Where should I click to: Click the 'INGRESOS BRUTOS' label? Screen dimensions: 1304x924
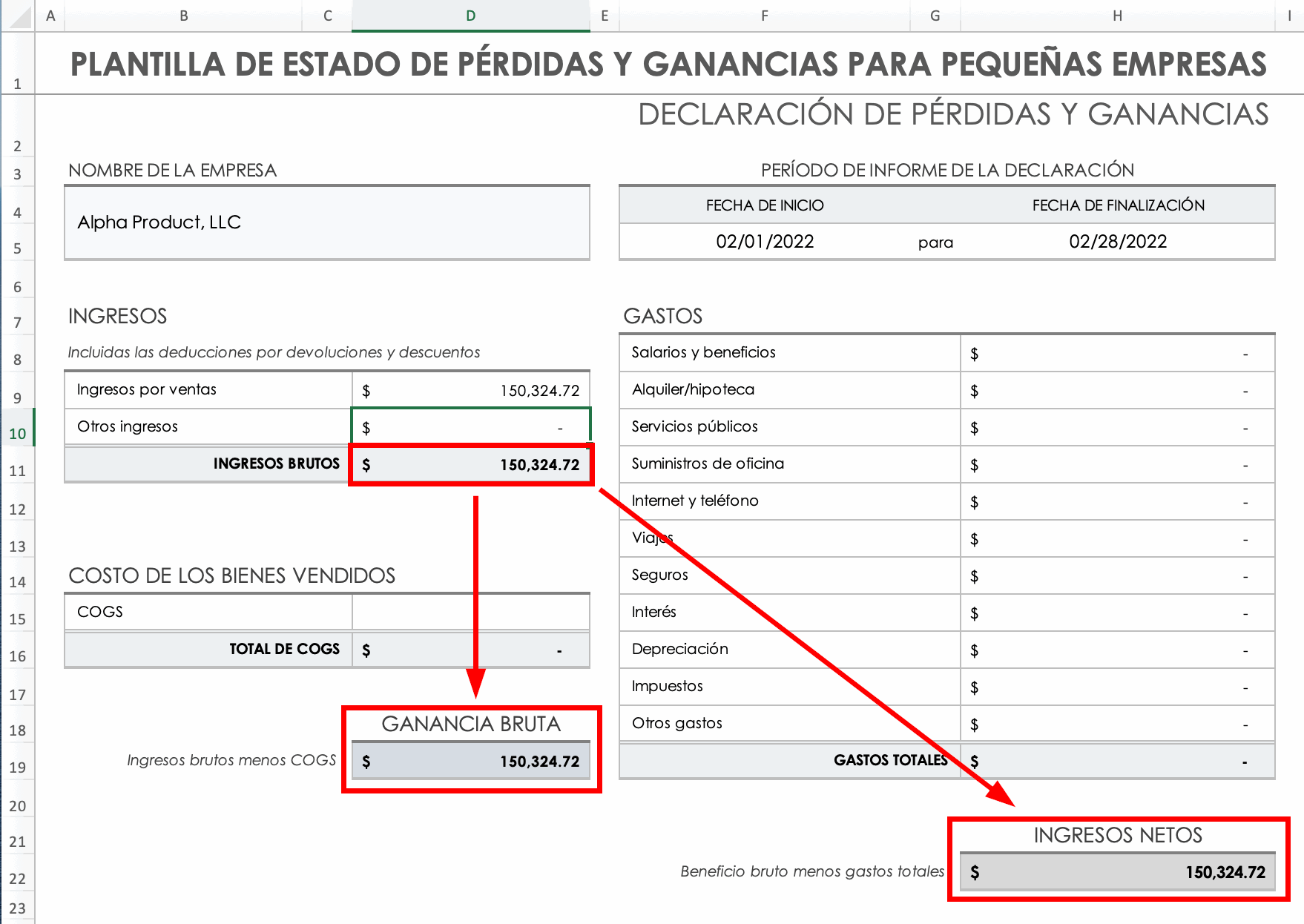(x=277, y=463)
